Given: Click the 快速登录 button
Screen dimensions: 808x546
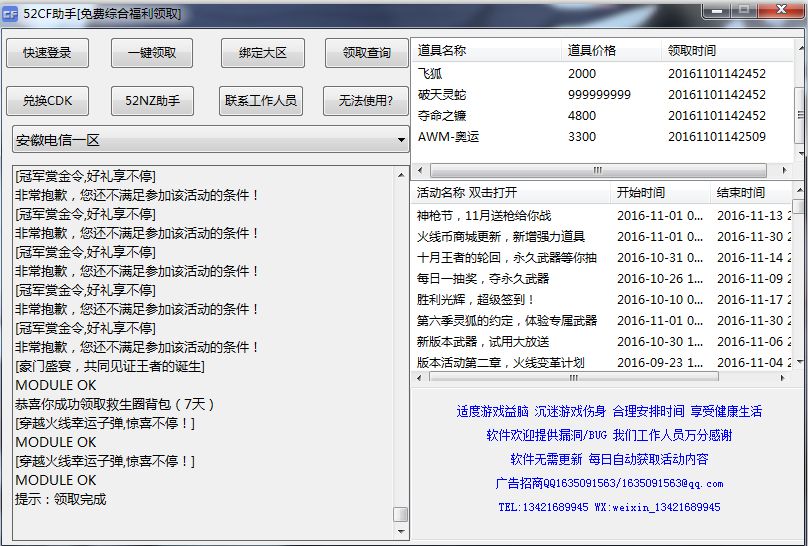Looking at the screenshot, I should pos(47,53).
